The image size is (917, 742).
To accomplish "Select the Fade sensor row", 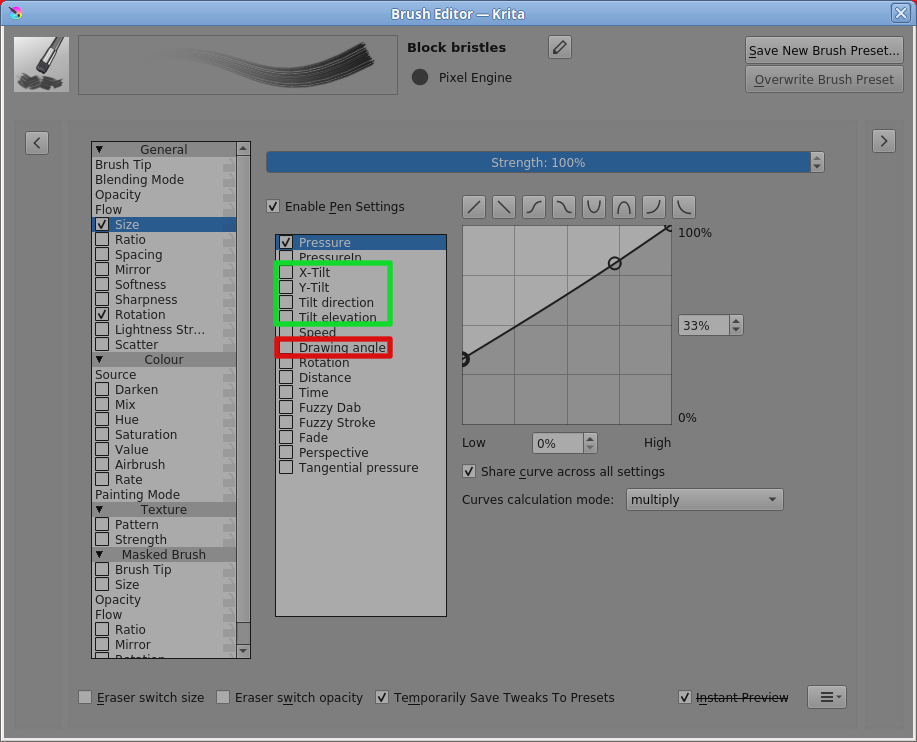I will [x=361, y=437].
